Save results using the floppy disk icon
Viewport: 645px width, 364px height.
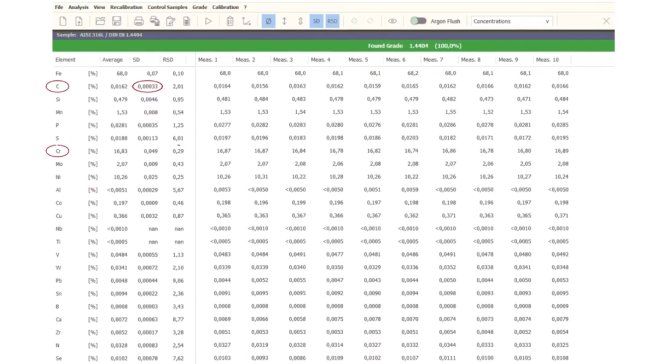(x=116, y=21)
